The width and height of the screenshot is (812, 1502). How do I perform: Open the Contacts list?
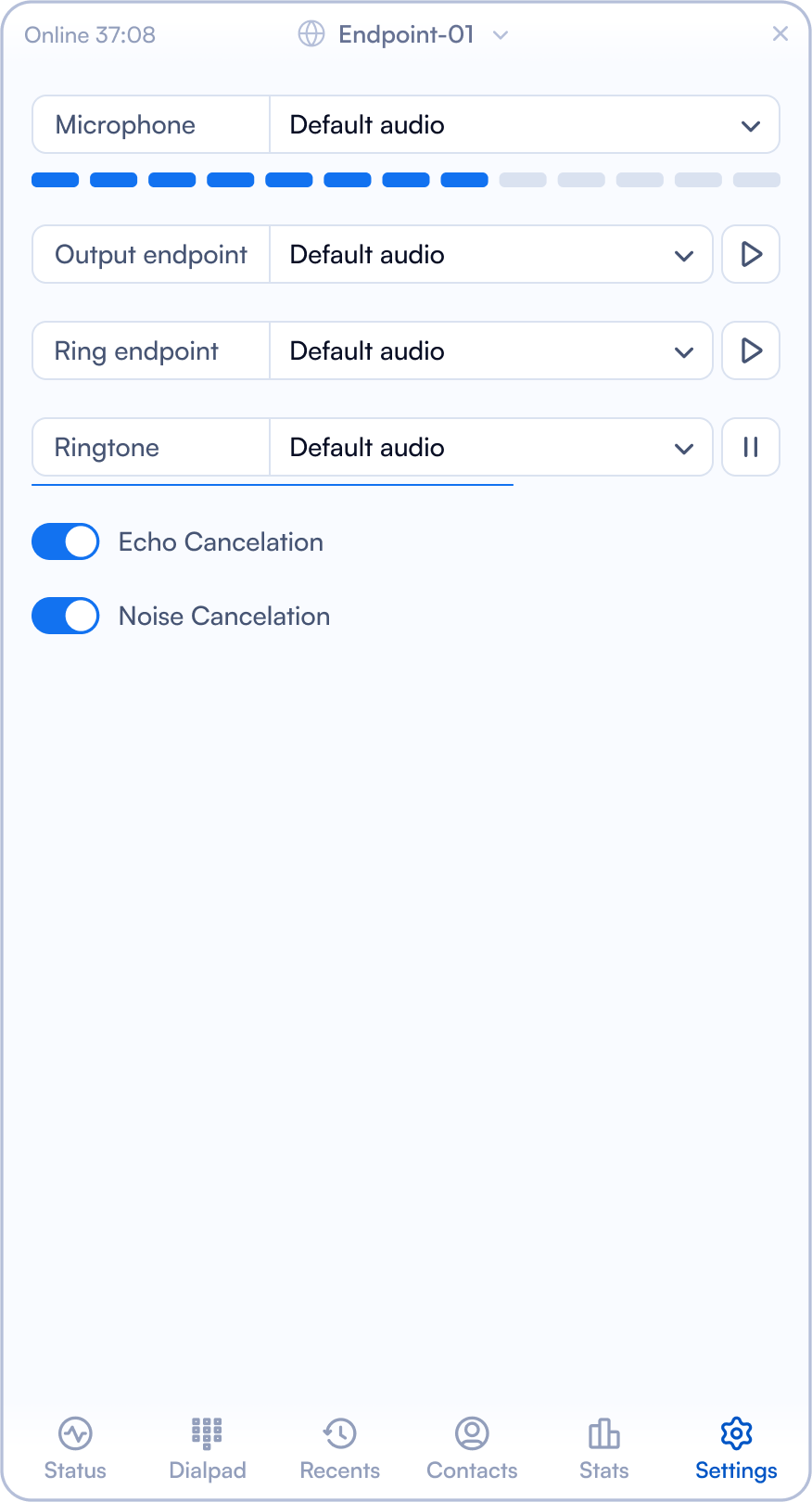tap(472, 1446)
